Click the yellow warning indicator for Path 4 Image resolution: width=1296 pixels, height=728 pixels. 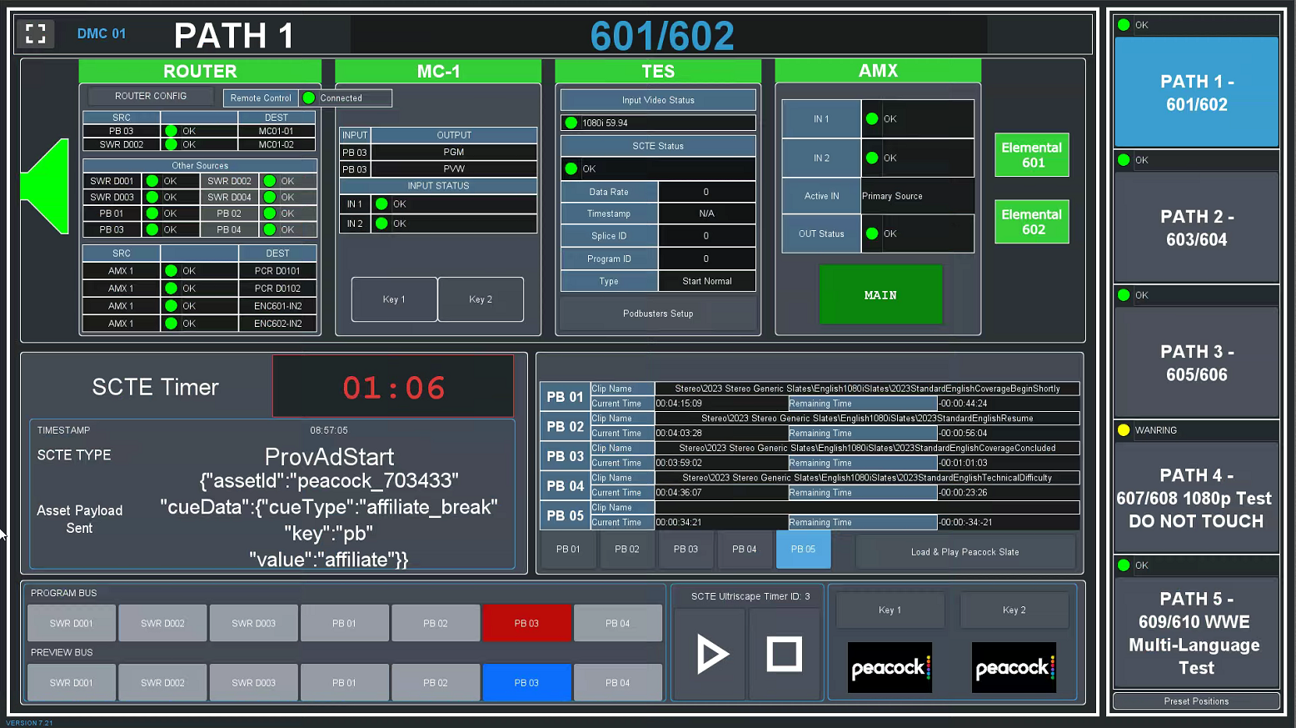pos(1124,430)
